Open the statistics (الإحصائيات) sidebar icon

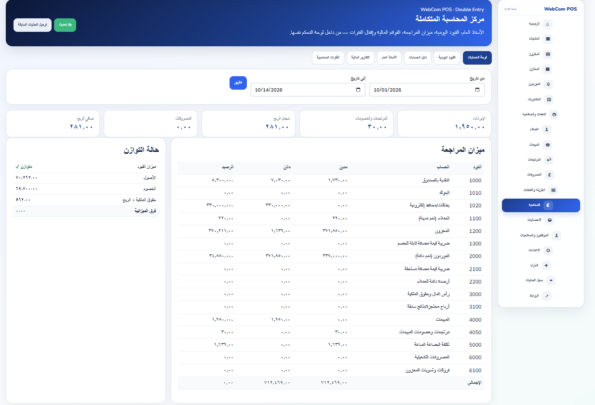[x=549, y=220]
